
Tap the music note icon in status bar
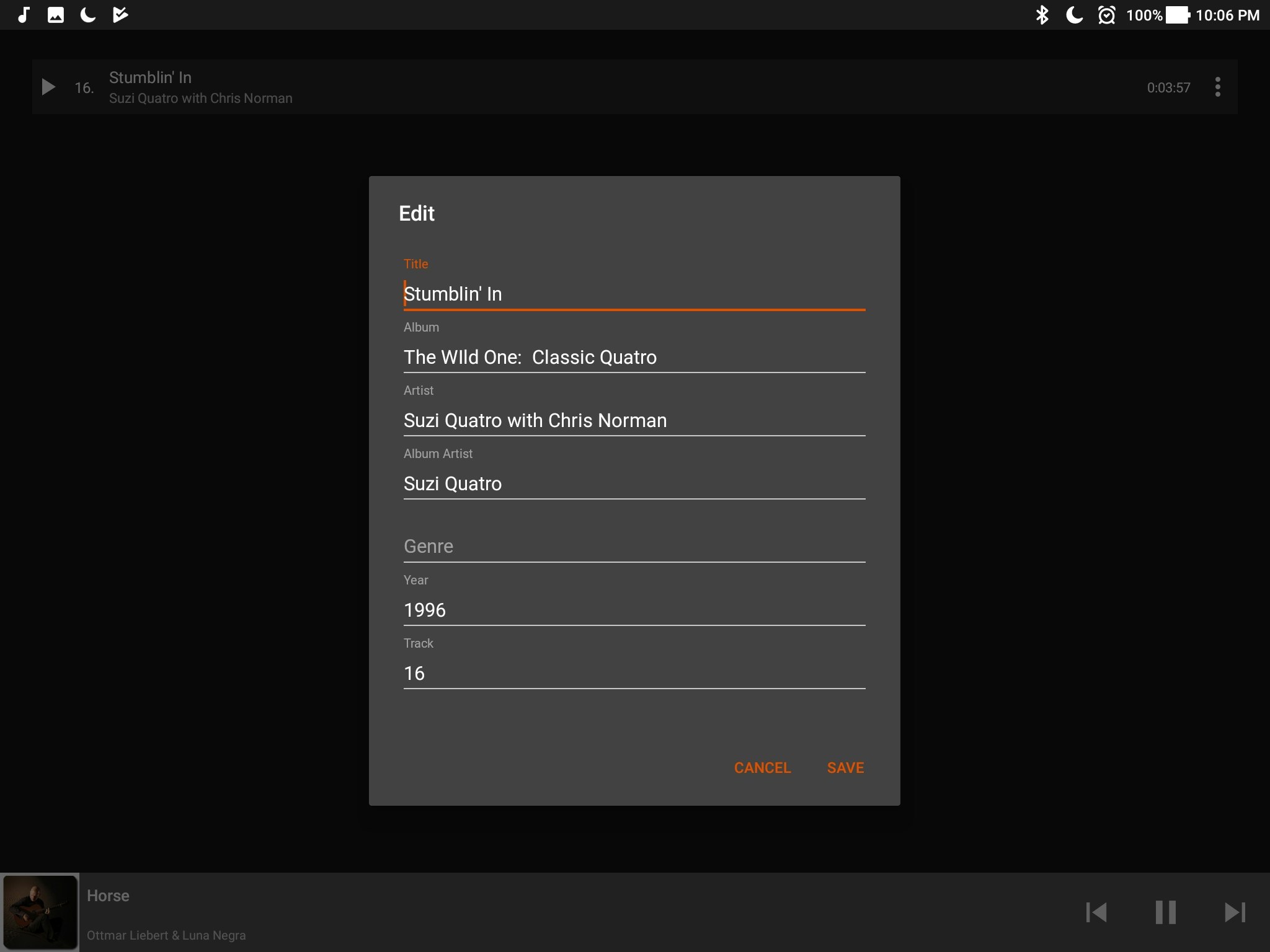[x=24, y=14]
